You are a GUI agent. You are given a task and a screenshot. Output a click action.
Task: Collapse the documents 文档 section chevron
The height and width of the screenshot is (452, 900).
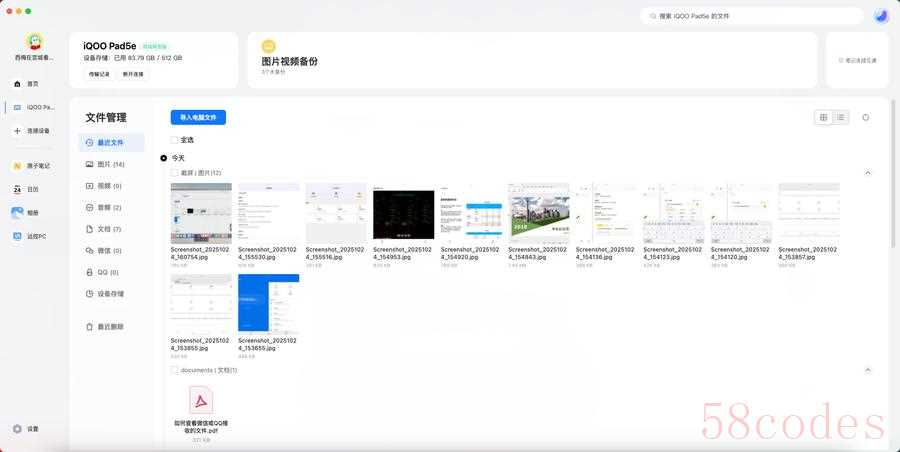[867, 370]
